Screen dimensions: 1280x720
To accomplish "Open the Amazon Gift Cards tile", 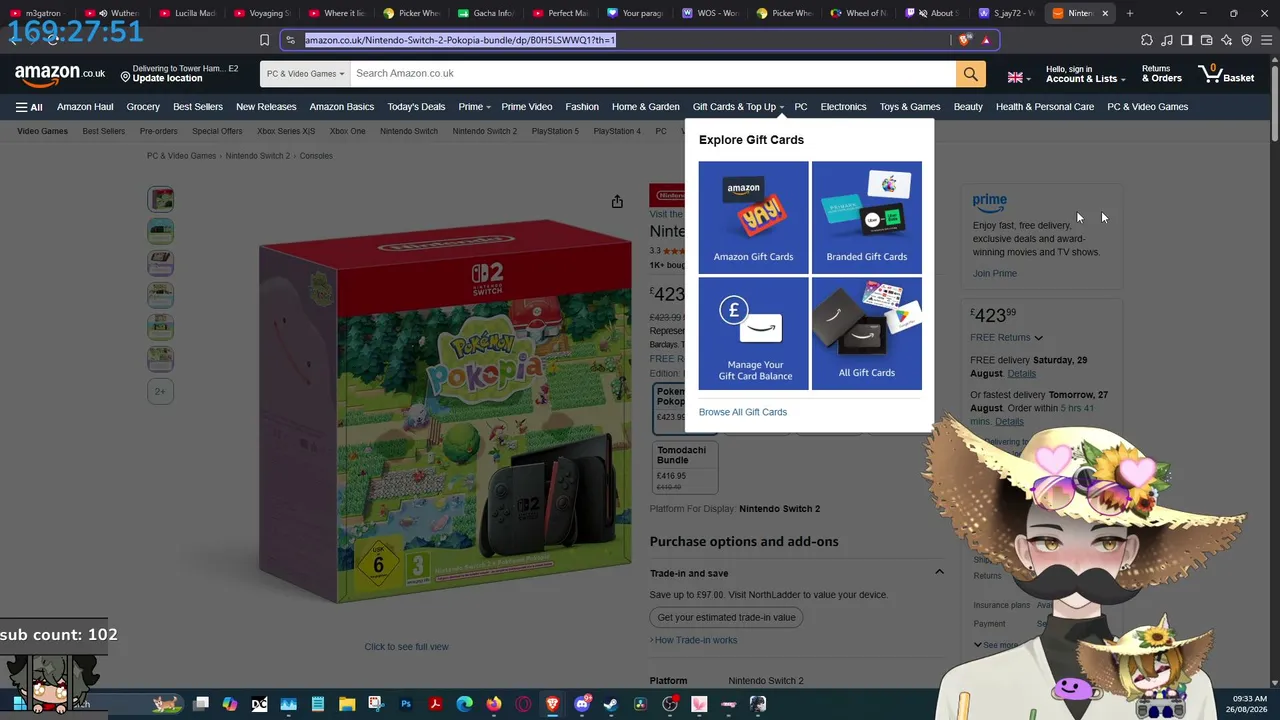I will tap(753, 217).
